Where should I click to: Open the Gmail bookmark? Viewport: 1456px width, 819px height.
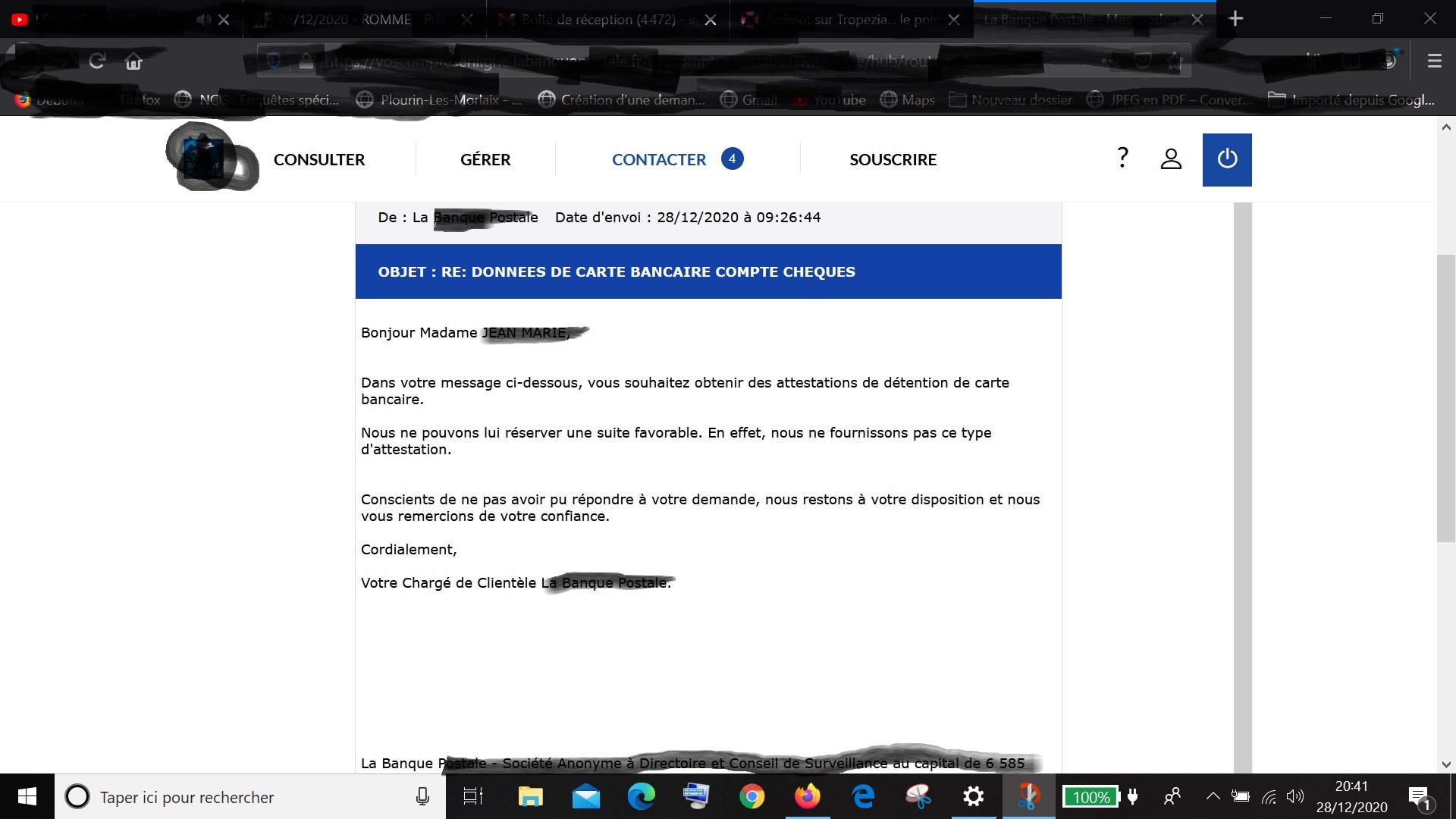click(748, 99)
